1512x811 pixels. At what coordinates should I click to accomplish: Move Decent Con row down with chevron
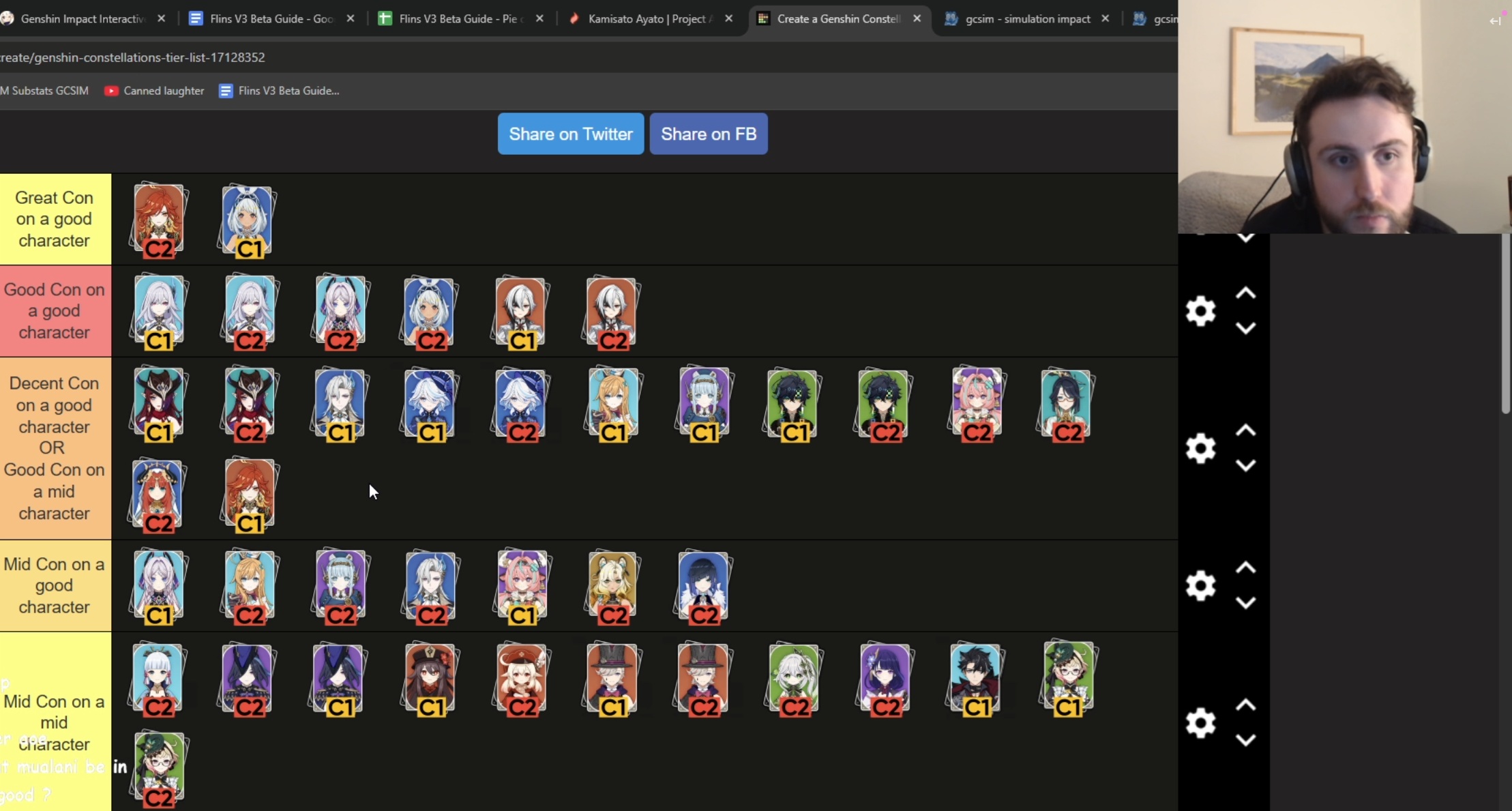[1245, 466]
